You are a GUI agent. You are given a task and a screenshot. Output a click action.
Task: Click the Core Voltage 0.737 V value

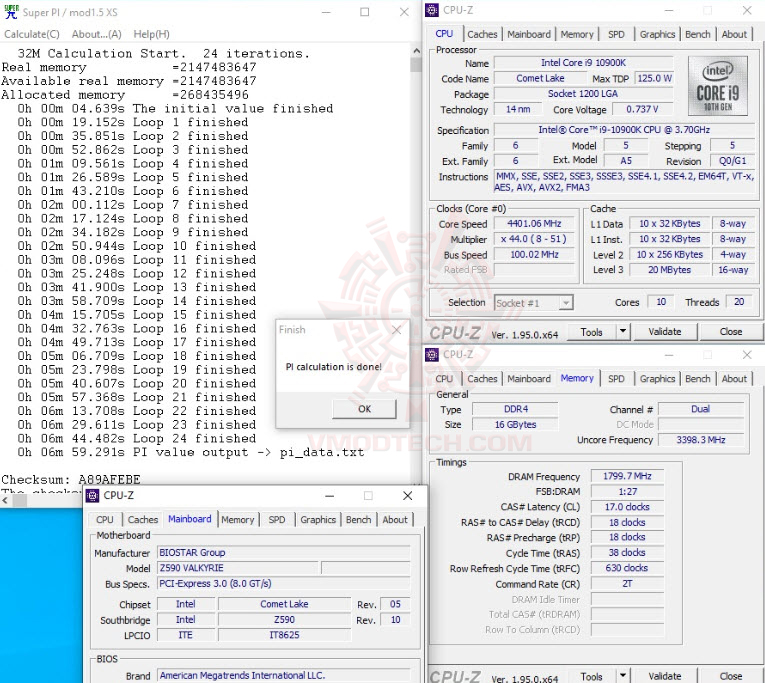tap(642, 109)
